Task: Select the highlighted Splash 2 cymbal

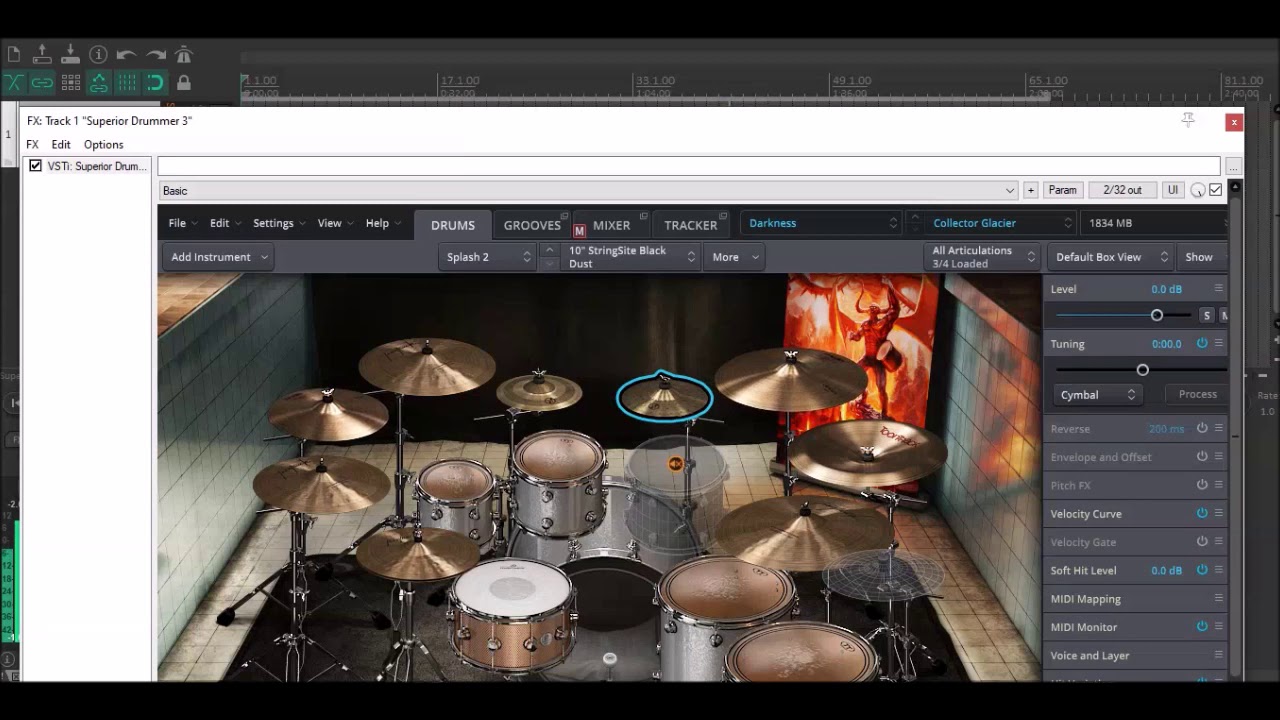Action: 664,396
